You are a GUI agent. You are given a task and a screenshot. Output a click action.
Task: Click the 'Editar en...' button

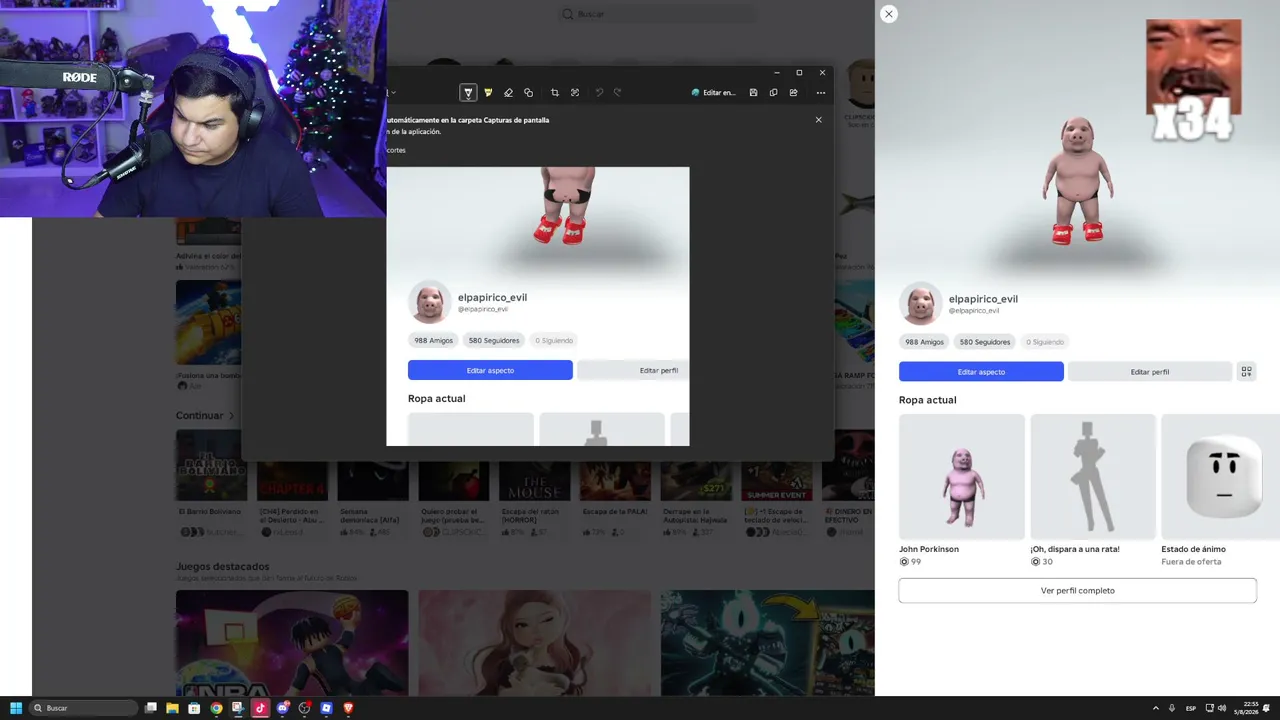point(713,93)
